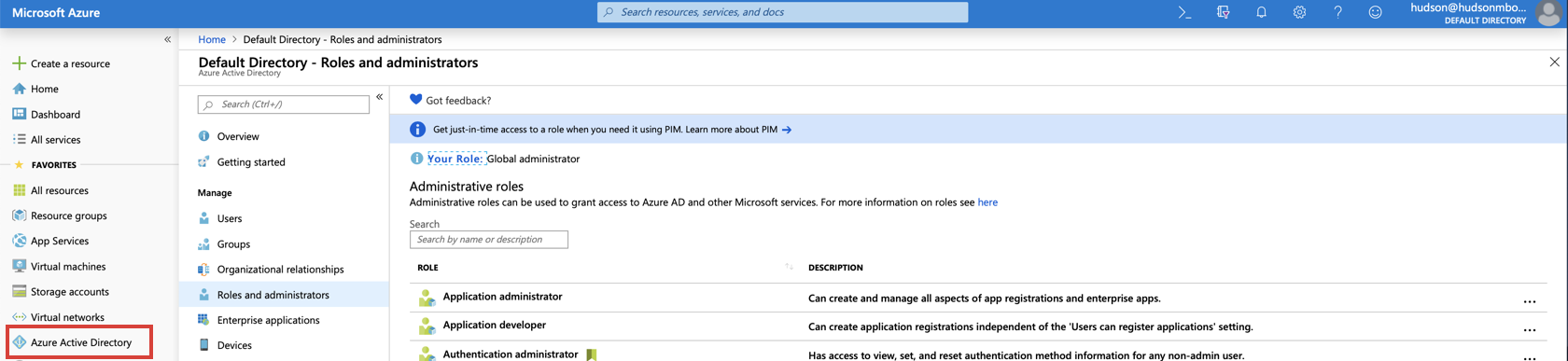
Task: Click the All resources grid icon
Action: tap(19, 190)
